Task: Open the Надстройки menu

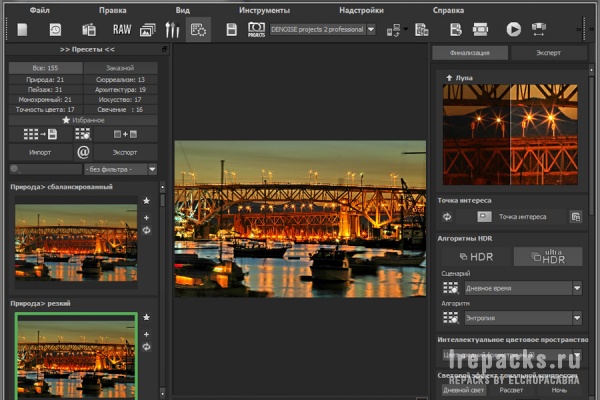Action: point(361,10)
